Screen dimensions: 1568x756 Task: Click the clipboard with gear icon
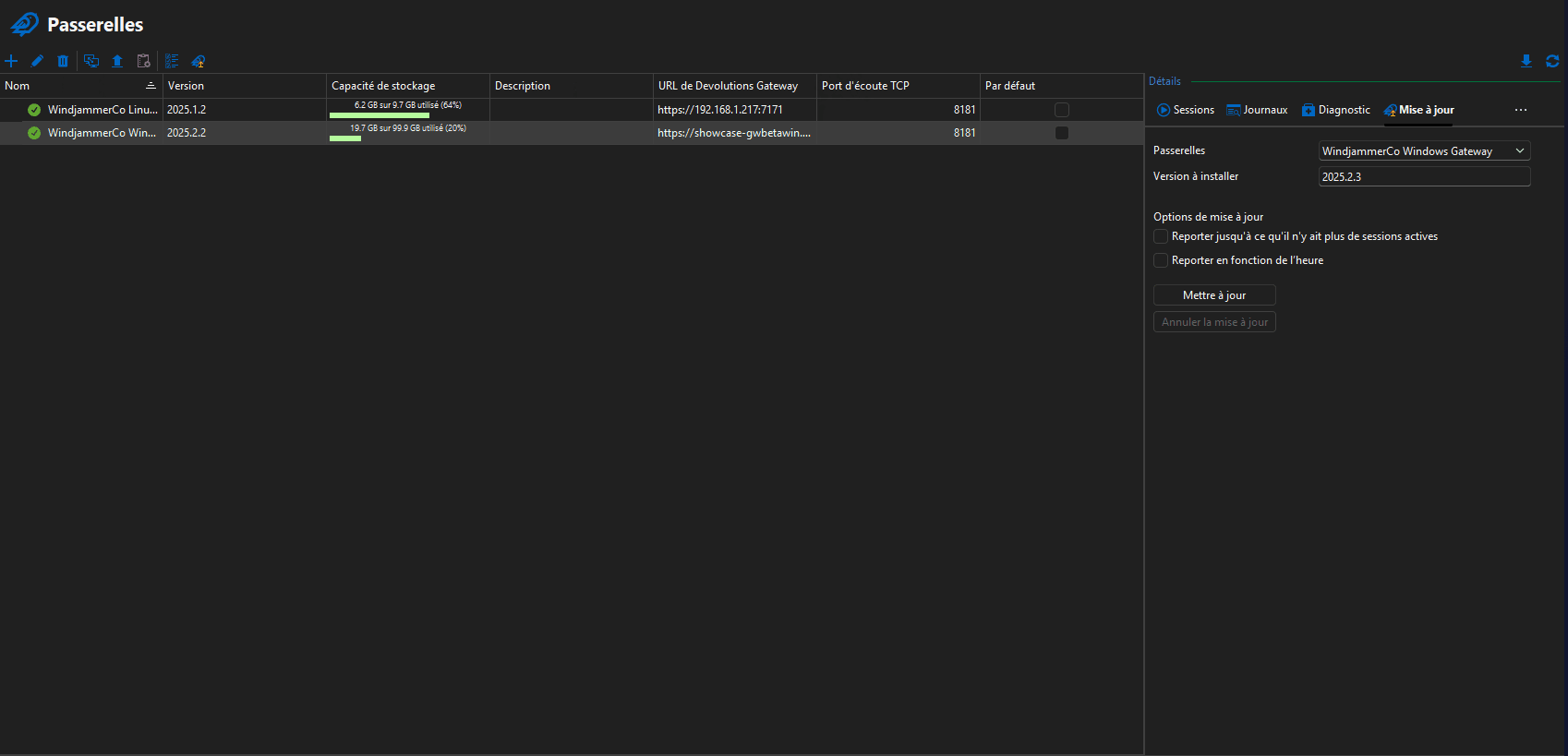tap(143, 61)
